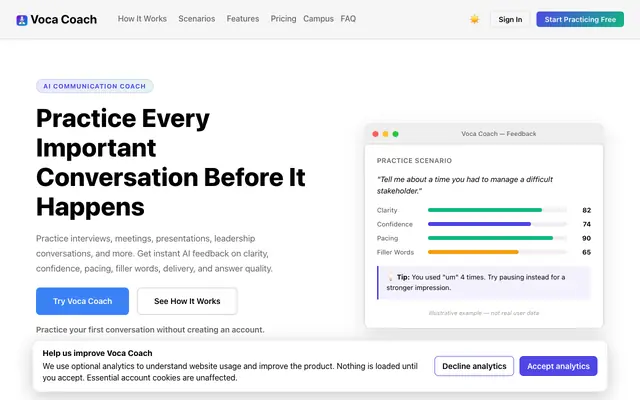Click the 'Help us improve Voca Coach' heading
Image resolution: width=640 pixels, height=400 pixels.
point(98,353)
